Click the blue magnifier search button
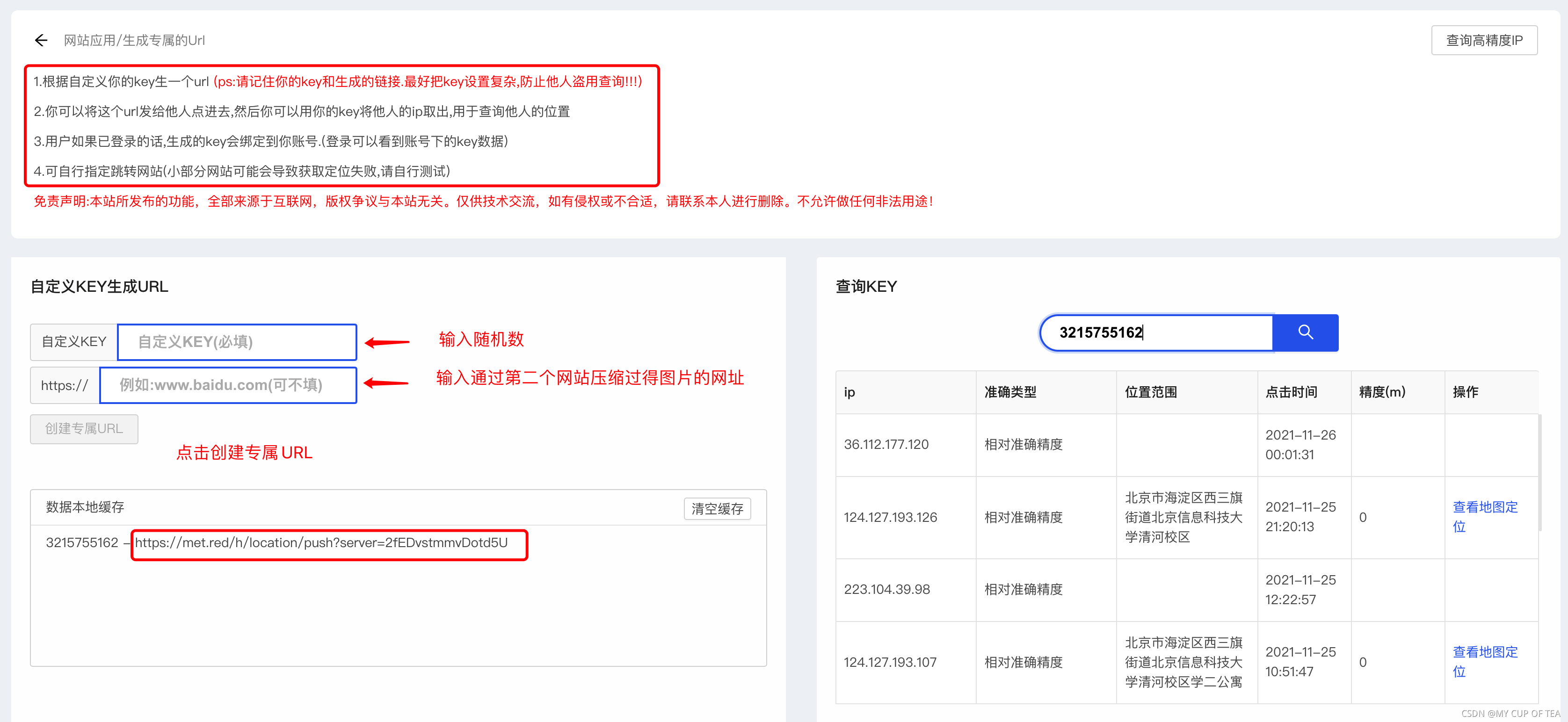Image resolution: width=1568 pixels, height=722 pixels. [x=1305, y=332]
